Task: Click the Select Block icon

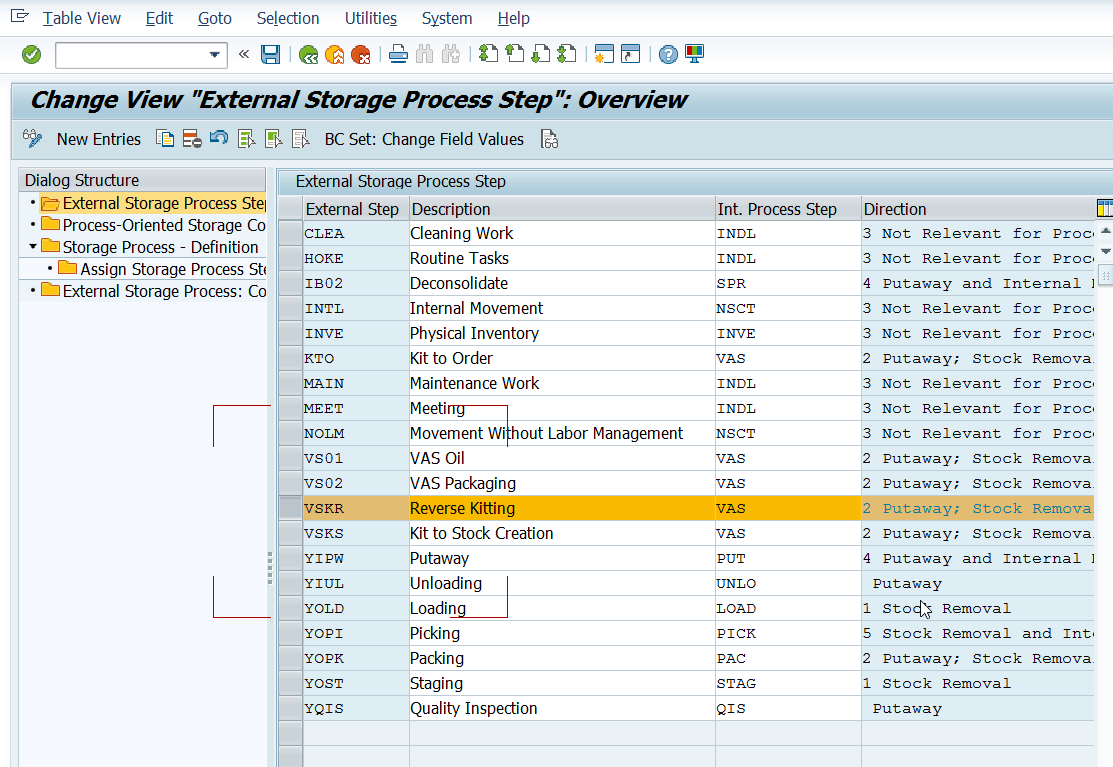Action: (273, 139)
